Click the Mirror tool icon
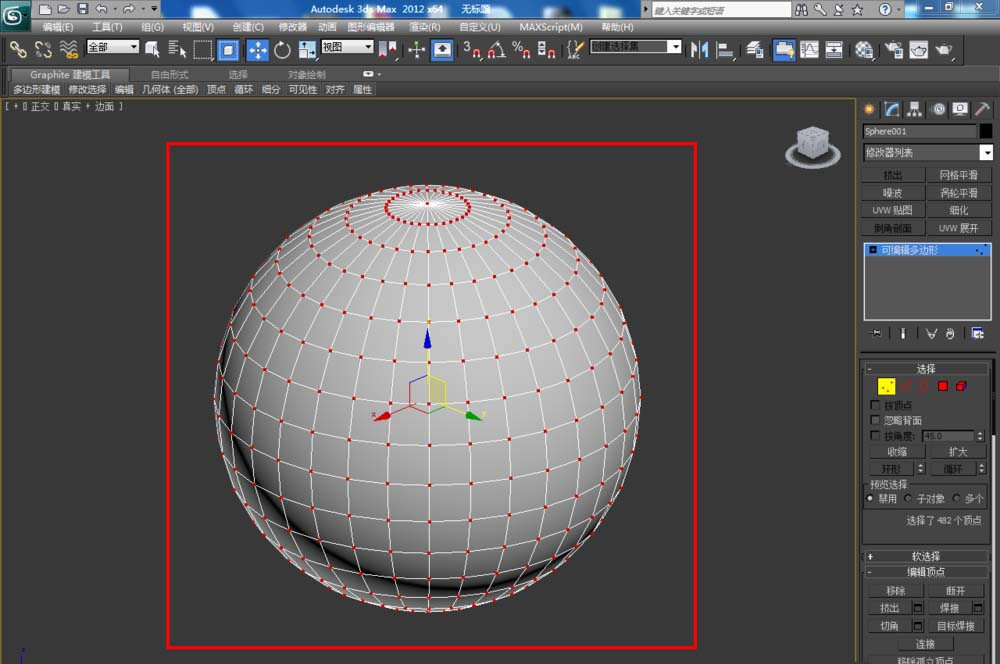Viewport: 1000px width, 664px height. [x=700, y=49]
